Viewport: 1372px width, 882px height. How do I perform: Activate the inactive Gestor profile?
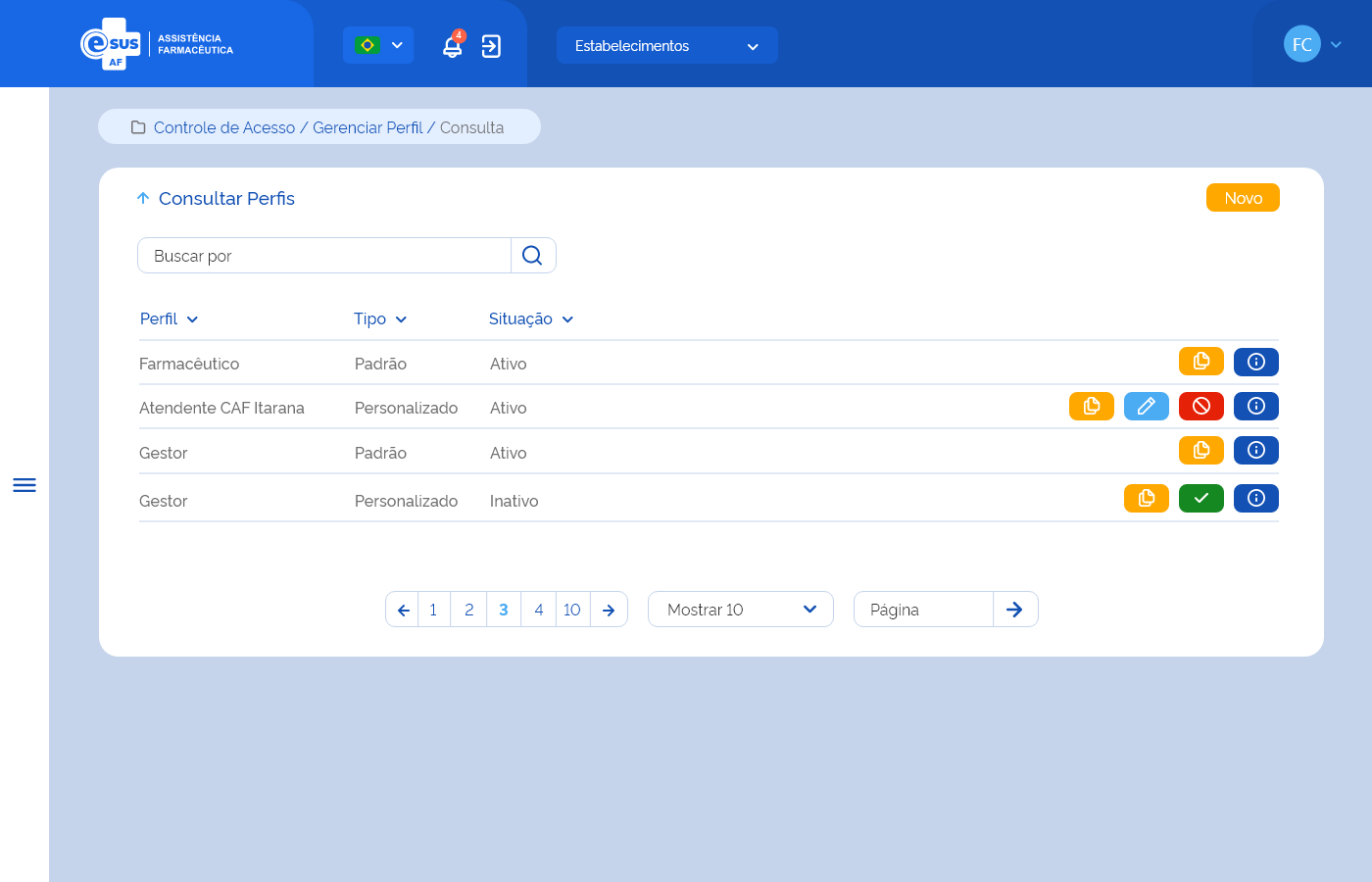[1200, 499]
